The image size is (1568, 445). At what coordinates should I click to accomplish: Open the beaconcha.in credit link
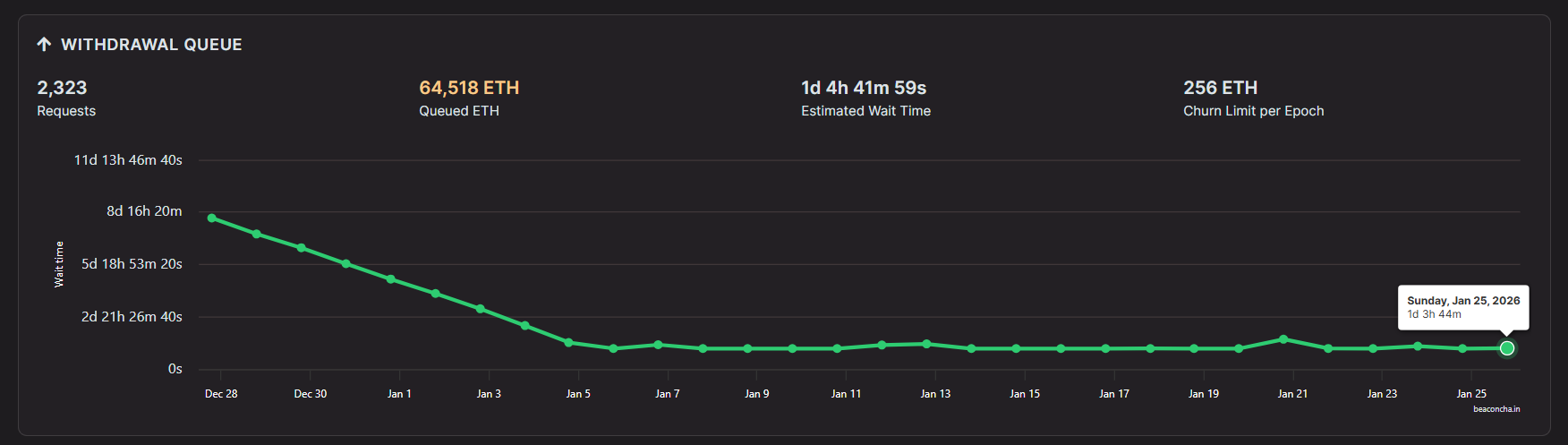coord(1496,409)
